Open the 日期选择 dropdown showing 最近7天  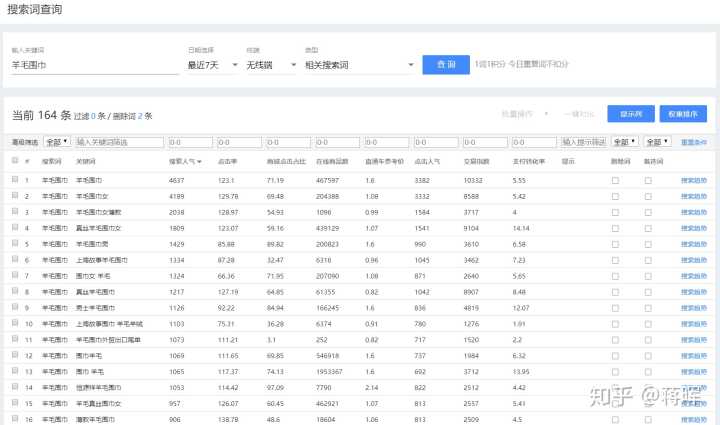(211, 65)
